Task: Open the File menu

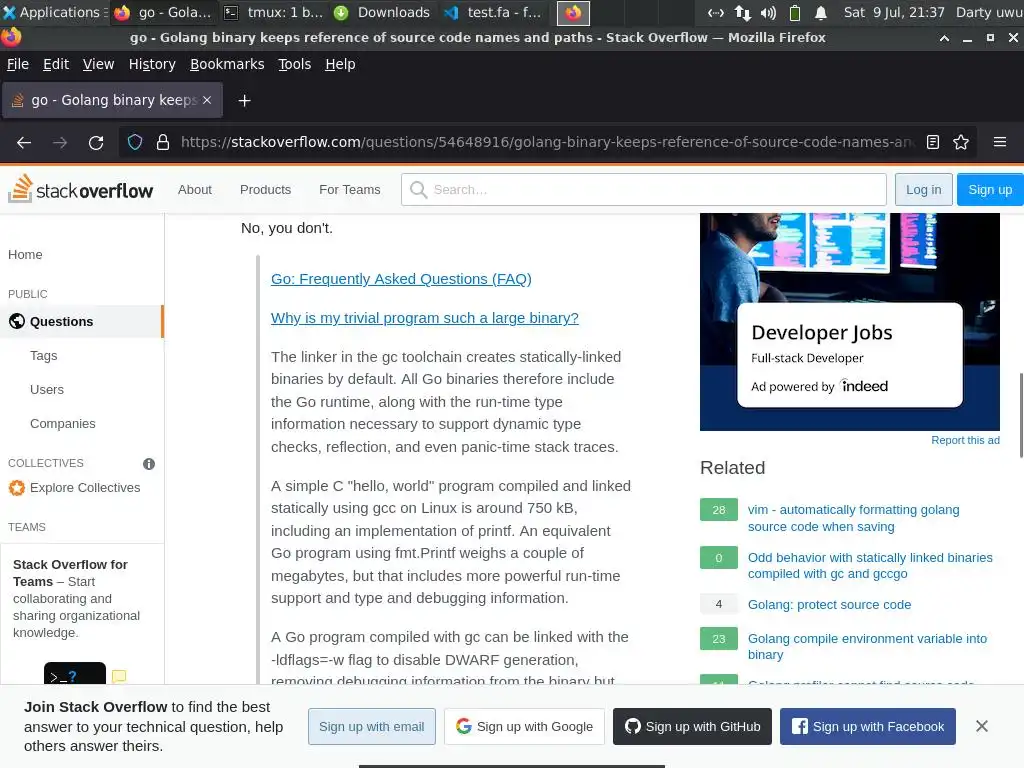Action: (18, 64)
